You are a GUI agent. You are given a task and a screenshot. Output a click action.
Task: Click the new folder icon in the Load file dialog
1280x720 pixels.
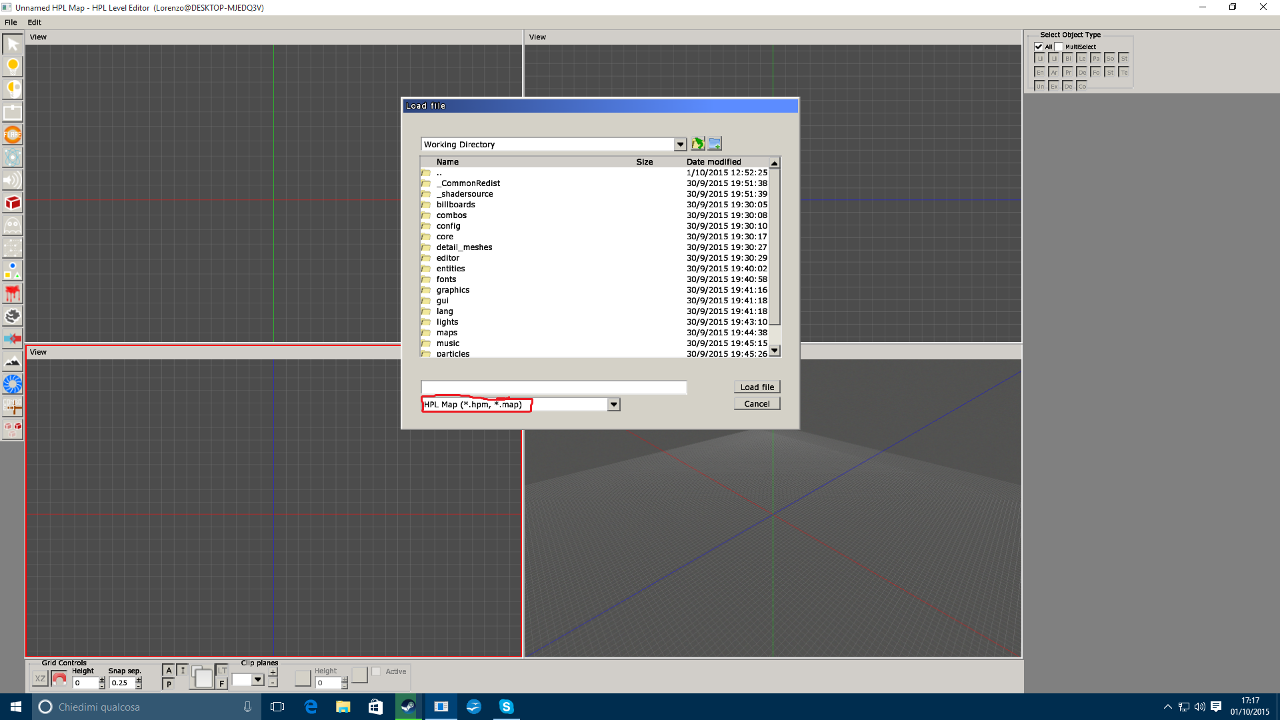(715, 144)
